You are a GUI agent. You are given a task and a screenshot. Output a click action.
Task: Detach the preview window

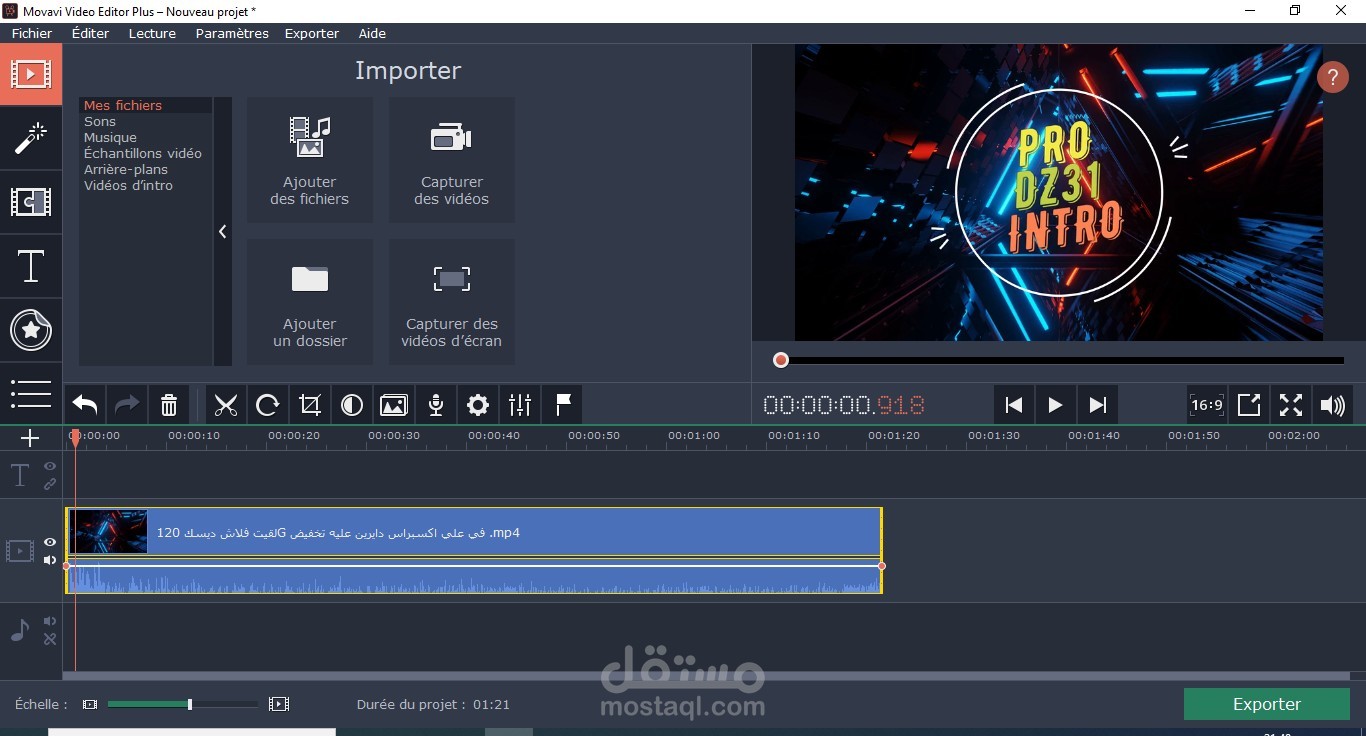(1249, 405)
